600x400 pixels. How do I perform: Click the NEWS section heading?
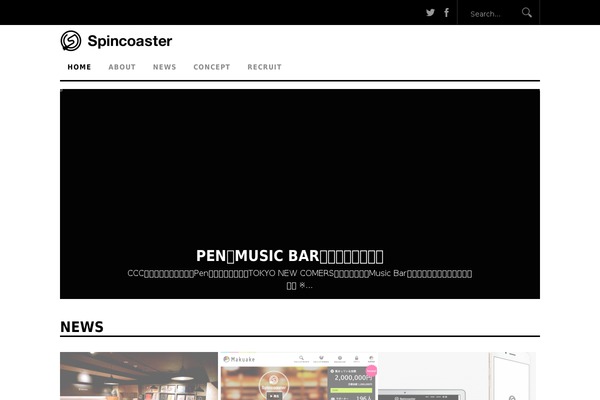pyautogui.click(x=82, y=327)
